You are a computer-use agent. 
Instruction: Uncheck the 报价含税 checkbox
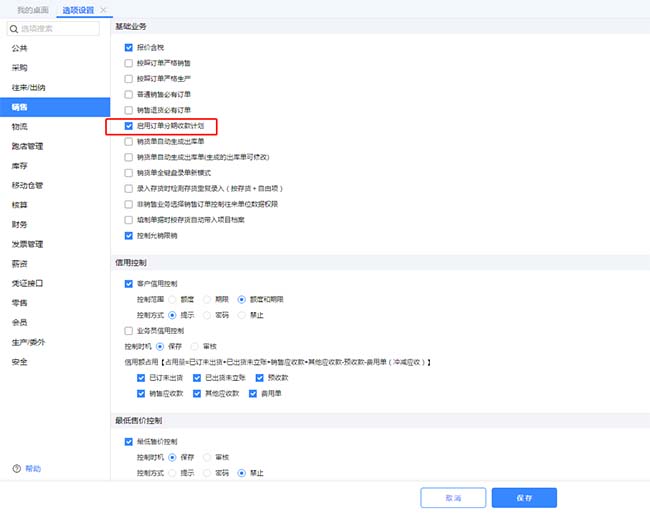click(x=128, y=47)
